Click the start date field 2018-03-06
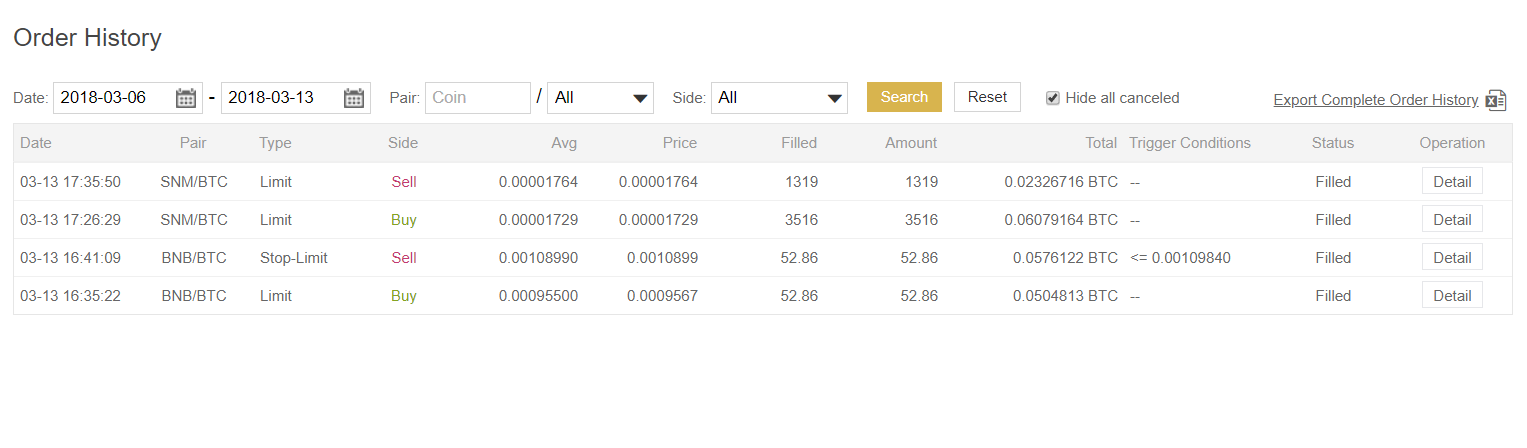 click(113, 98)
